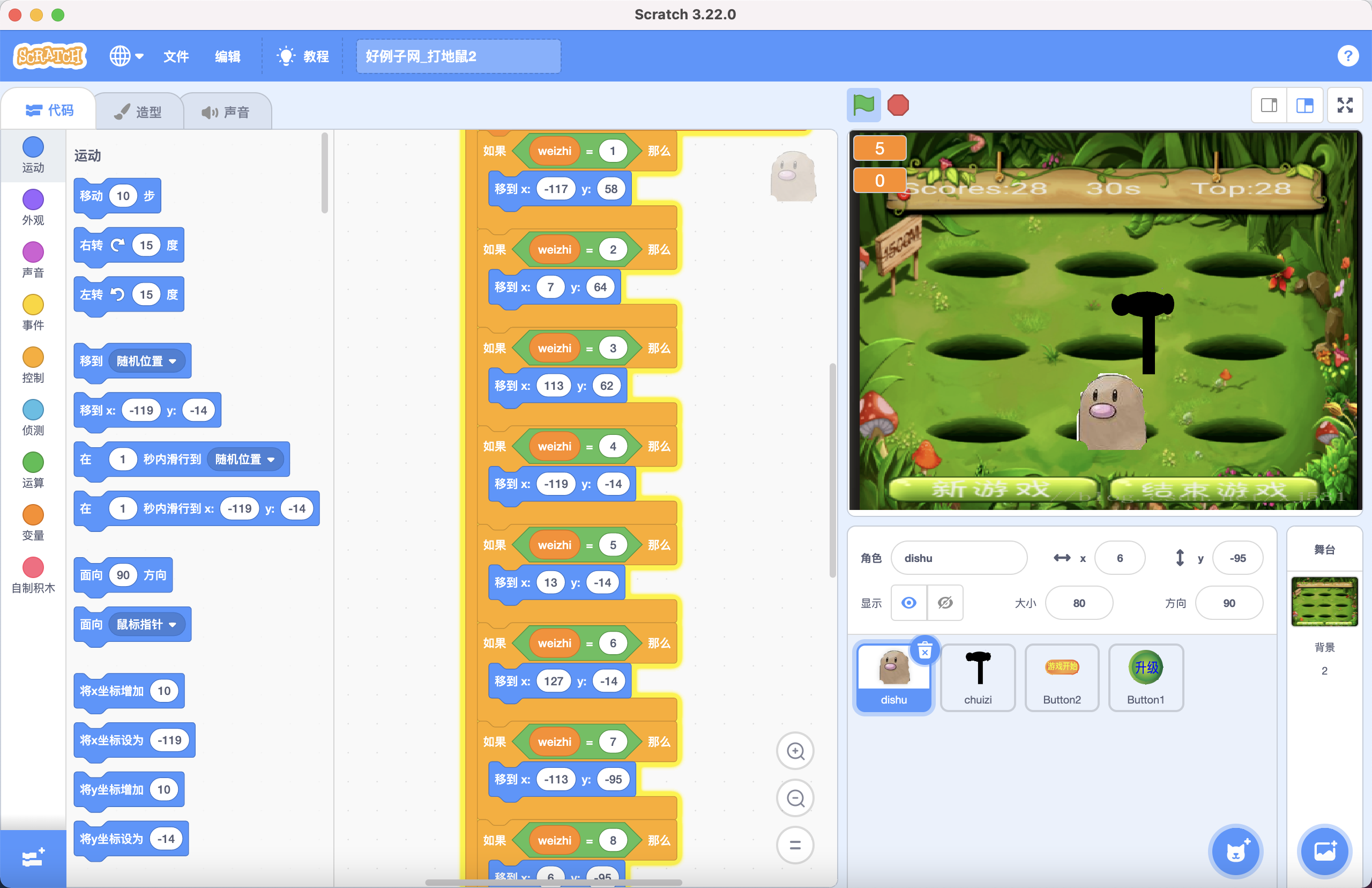Screen dimensions: 1372x888
Task: Open the 教程 tutorials
Action: tap(303, 56)
